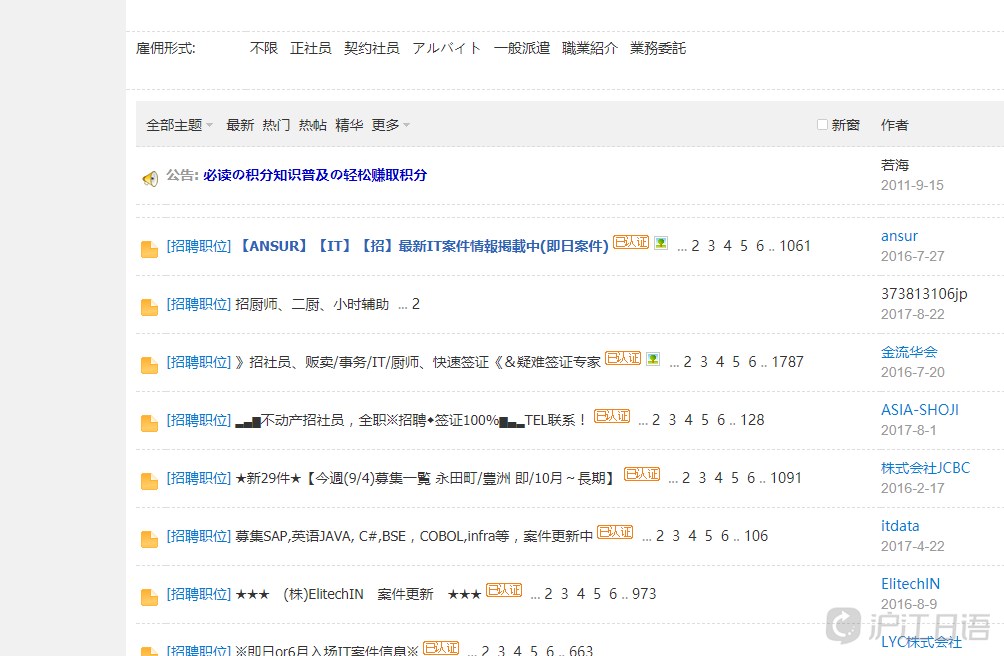The width and height of the screenshot is (1004, 656).
Task: Click folder icon beside 招厨师 post
Action: click(x=150, y=307)
